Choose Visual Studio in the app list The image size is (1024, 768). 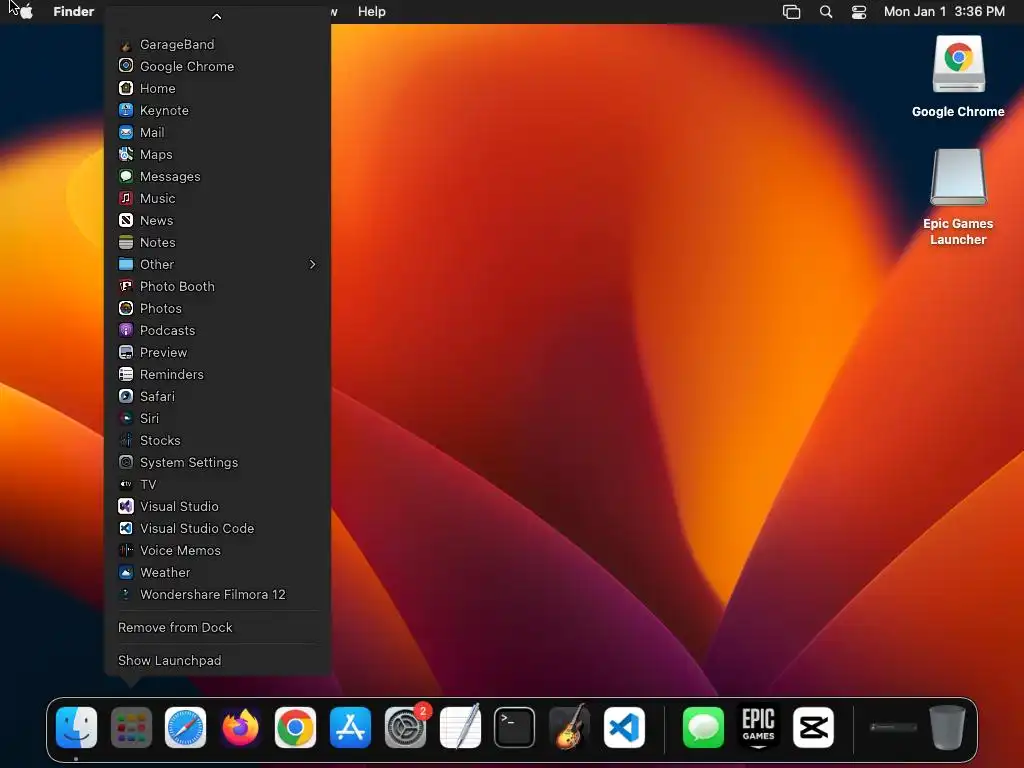217,507
